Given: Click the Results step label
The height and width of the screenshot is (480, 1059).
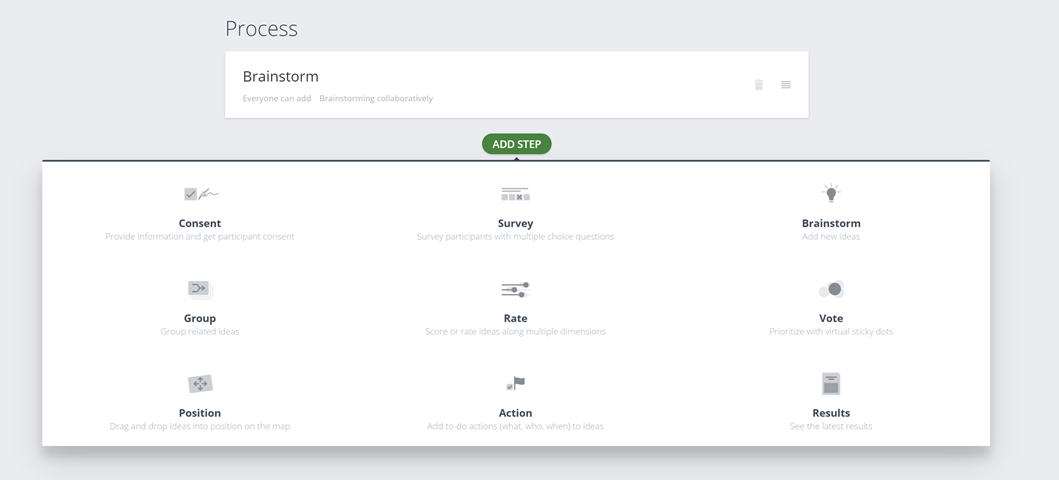Looking at the screenshot, I should (831, 412).
